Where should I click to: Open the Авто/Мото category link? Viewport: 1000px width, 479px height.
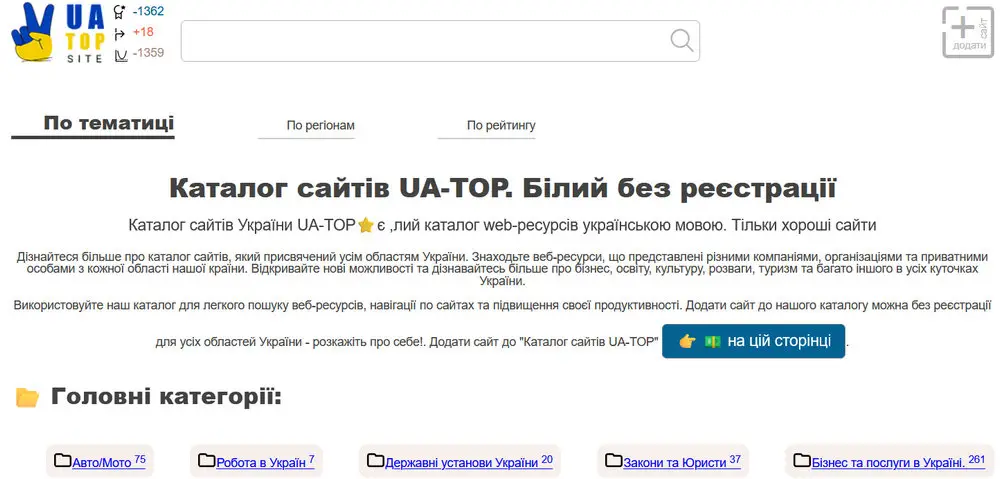109,462
